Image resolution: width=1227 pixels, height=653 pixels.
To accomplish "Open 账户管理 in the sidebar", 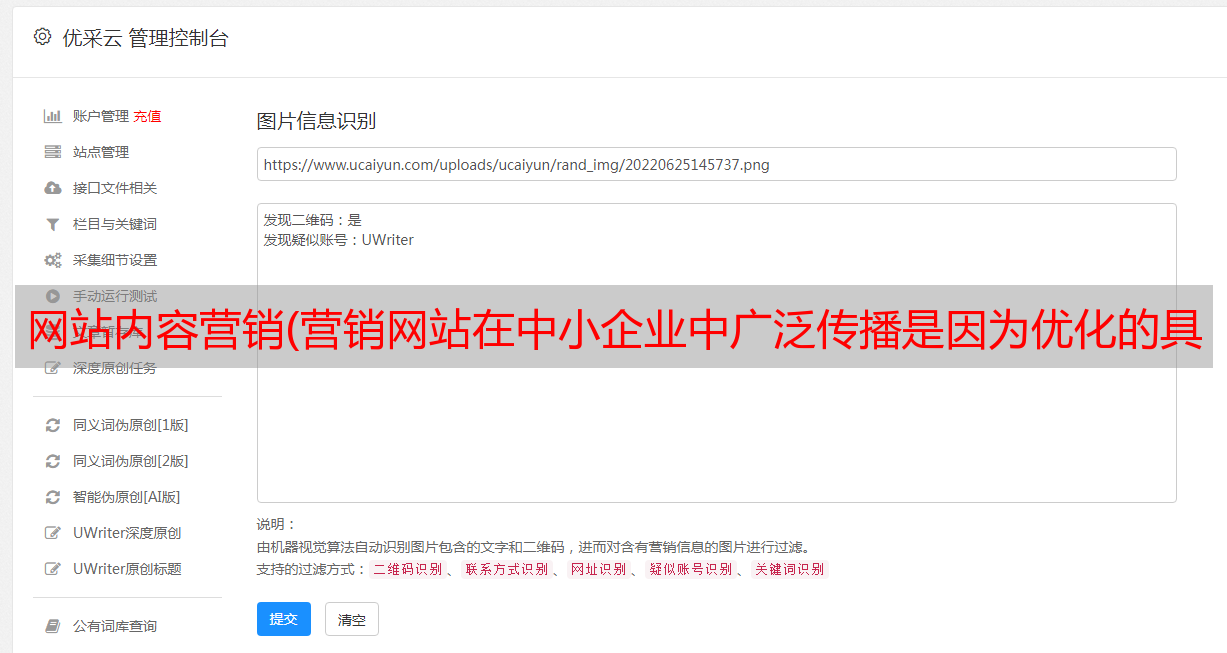I will (100, 116).
